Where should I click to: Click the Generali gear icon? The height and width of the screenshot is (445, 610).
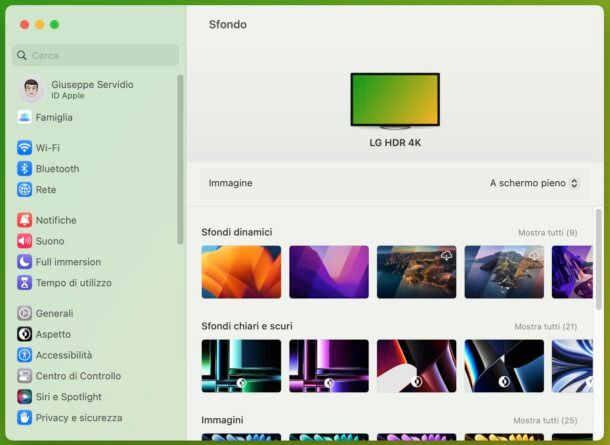pos(25,313)
